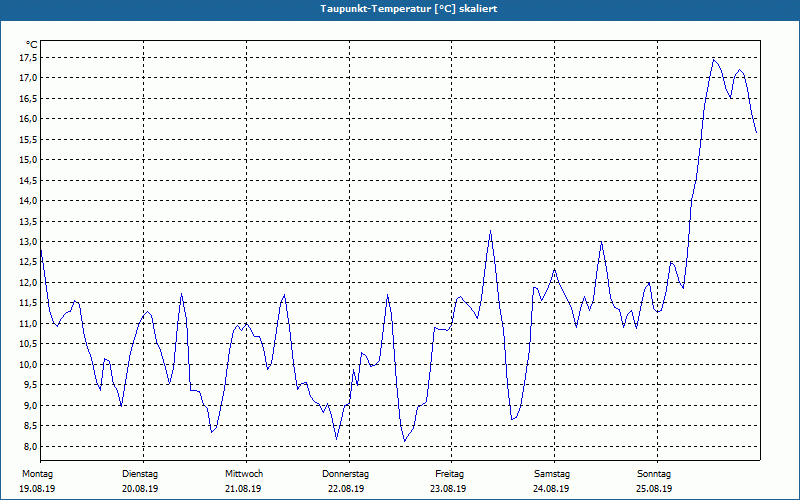Click the date 20.08.19
The image size is (800, 500).
[140, 489]
